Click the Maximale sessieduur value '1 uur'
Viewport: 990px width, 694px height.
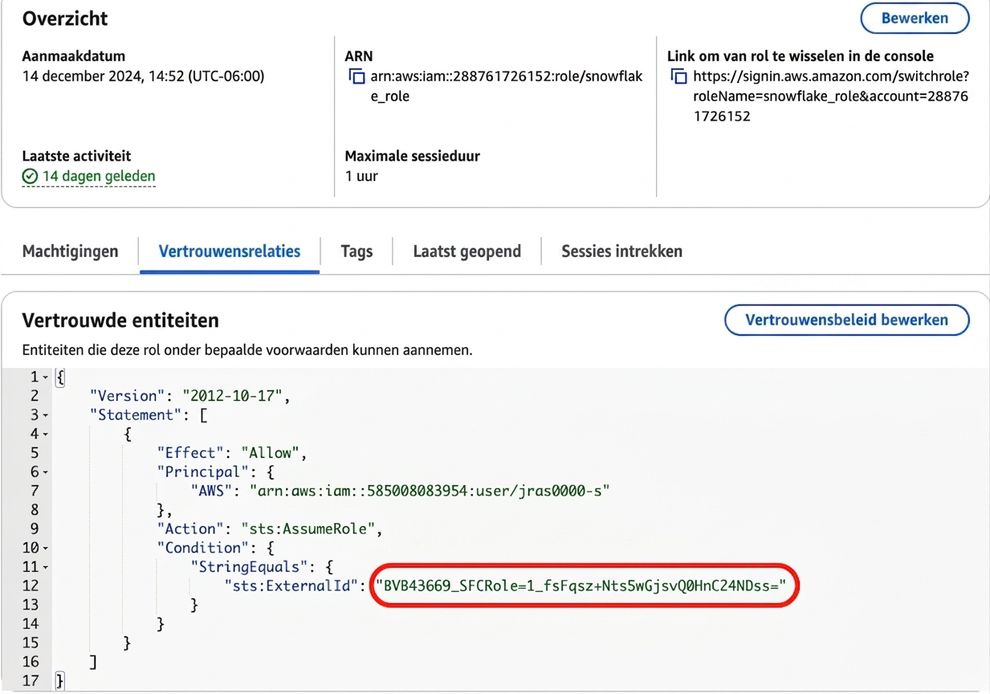point(361,176)
